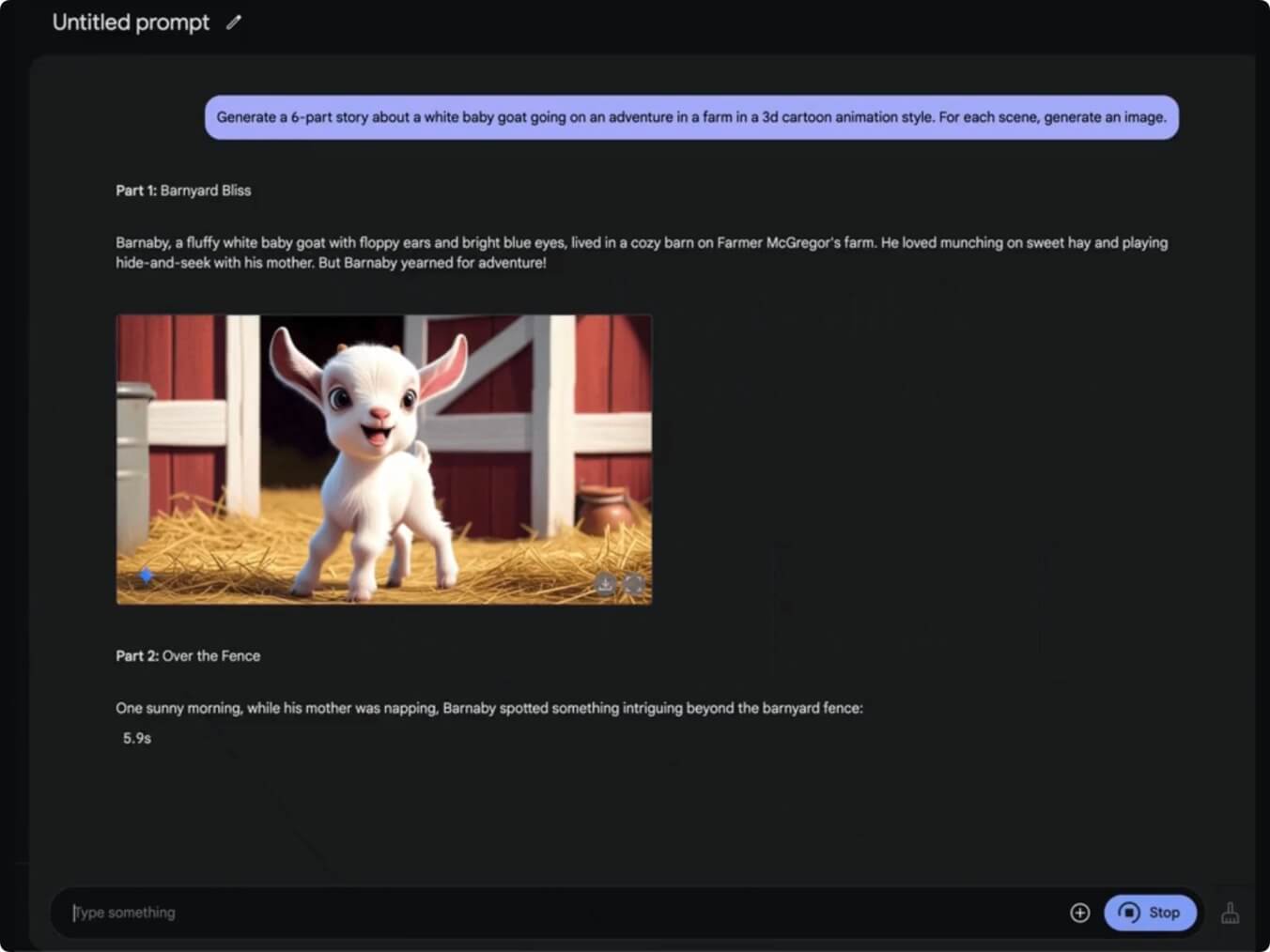Open the generated baby goat image
1270x952 pixels.
click(383, 459)
